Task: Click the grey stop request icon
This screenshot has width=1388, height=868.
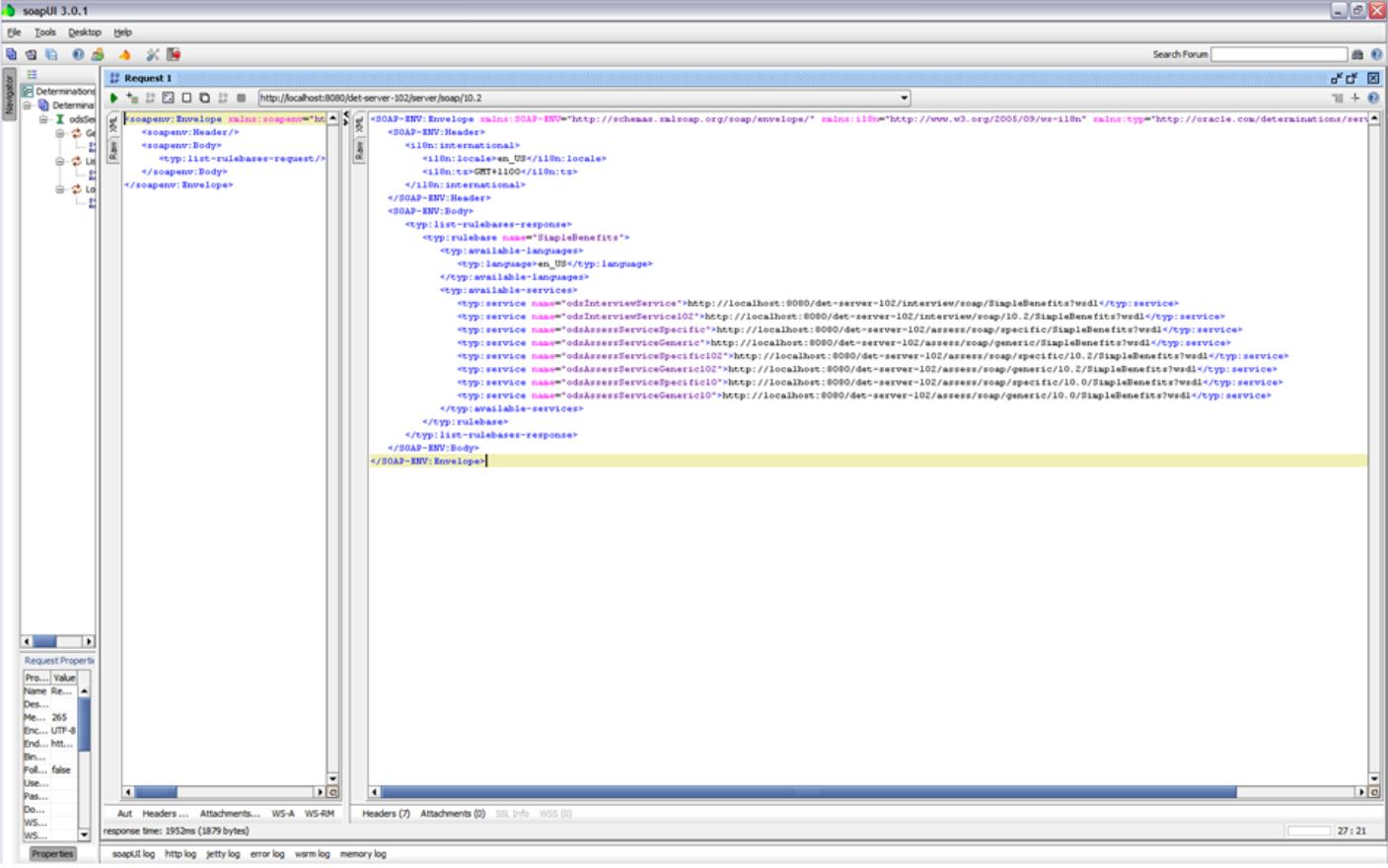Action: point(241,99)
